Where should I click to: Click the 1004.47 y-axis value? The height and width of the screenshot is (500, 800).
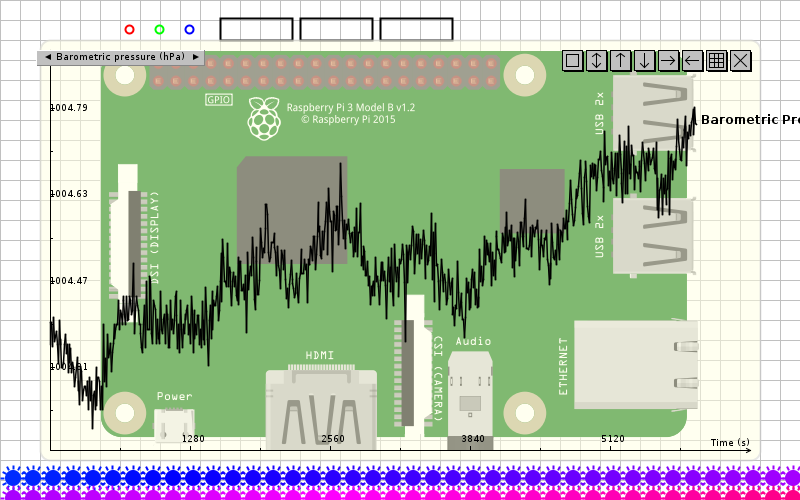click(69, 281)
